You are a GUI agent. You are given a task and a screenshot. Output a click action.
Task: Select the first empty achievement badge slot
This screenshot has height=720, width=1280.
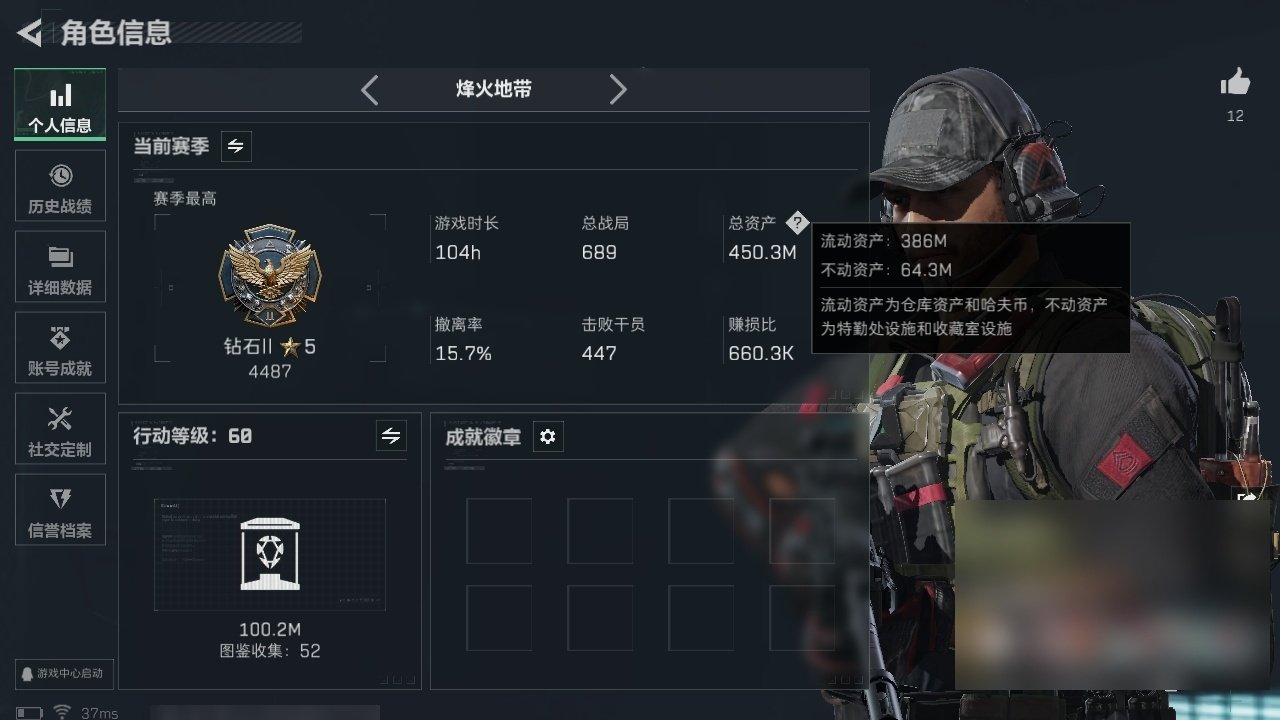click(x=499, y=531)
